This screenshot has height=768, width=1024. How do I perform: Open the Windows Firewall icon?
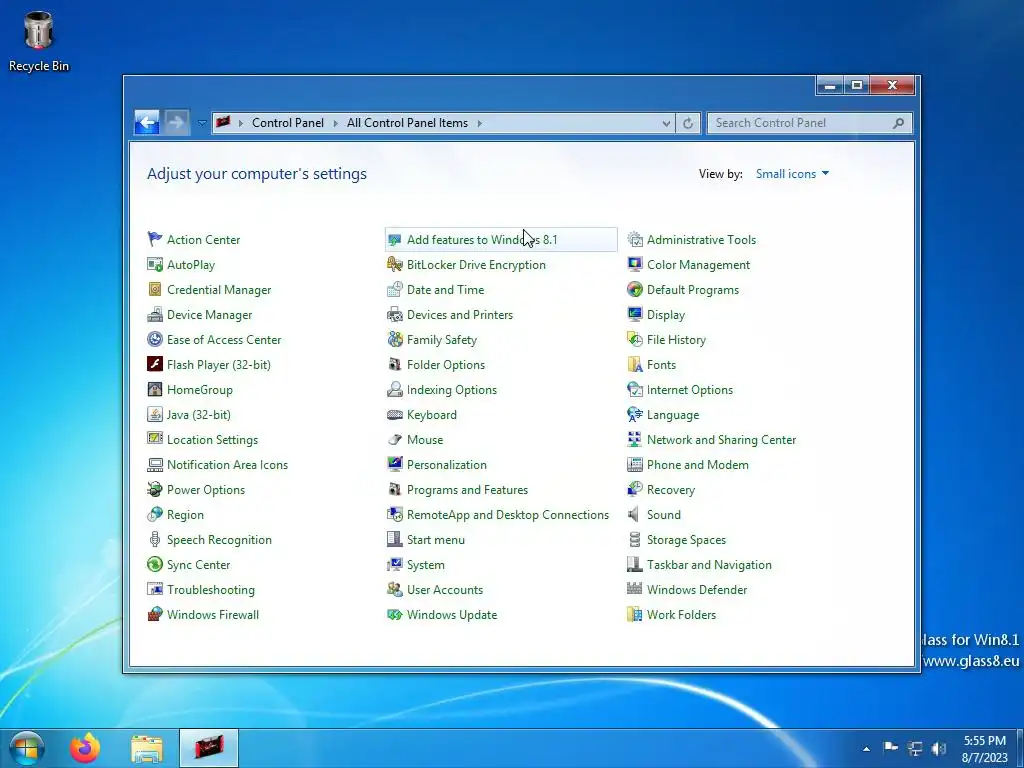155,615
